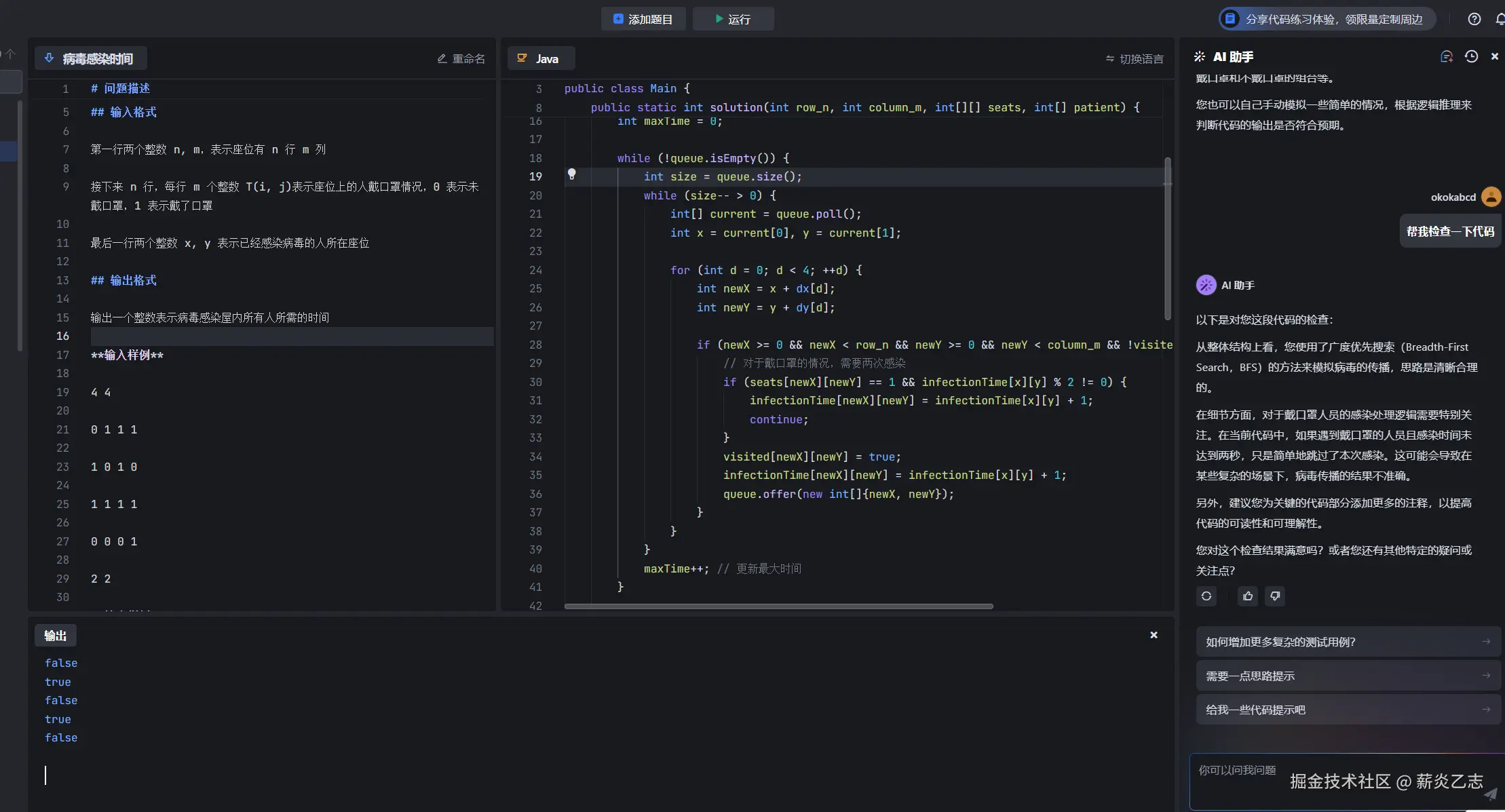This screenshot has height=812, width=1505.
Task: Start a new AI chat conversation
Action: pos(1446,57)
